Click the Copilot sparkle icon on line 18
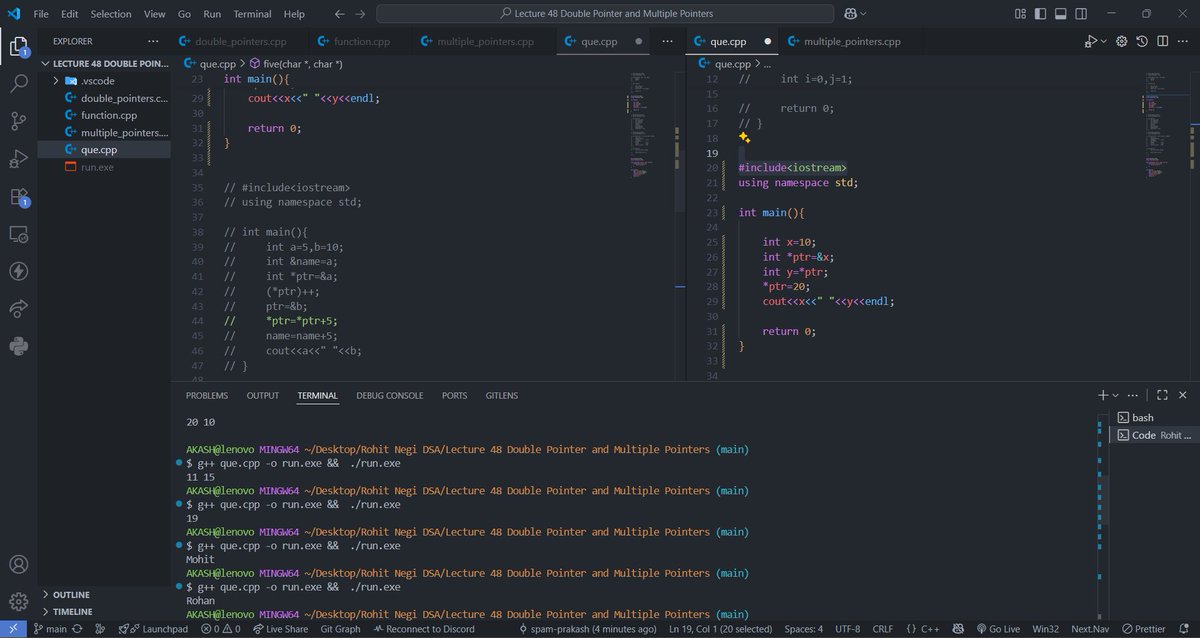 [744, 137]
